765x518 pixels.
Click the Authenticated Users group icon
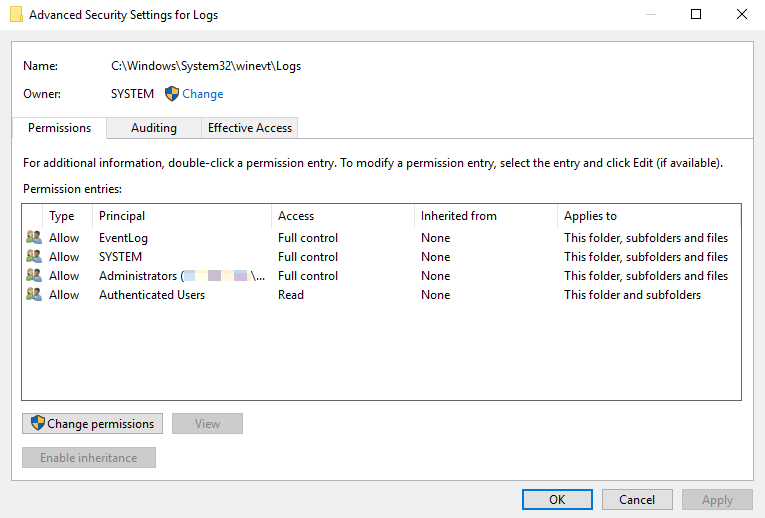[x=34, y=295]
